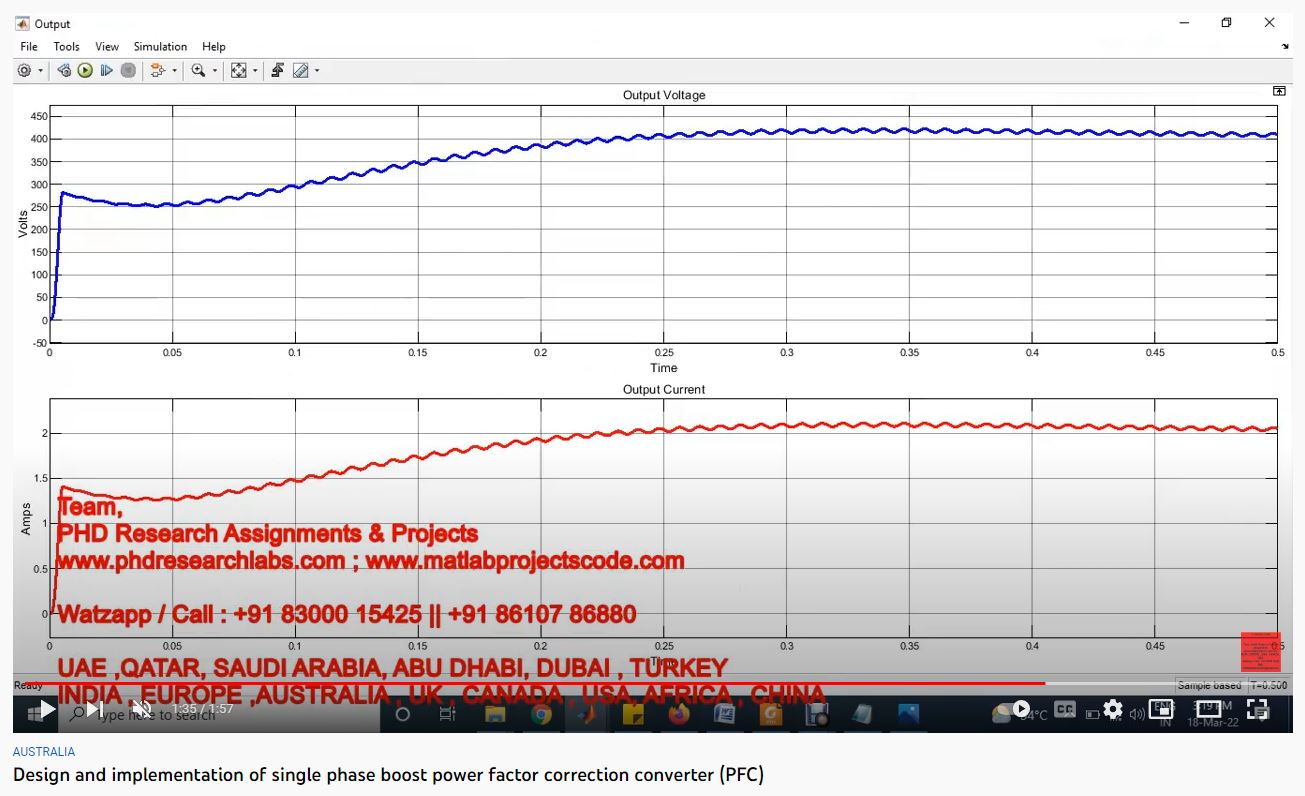Maximize the Output scope window
The width and height of the screenshot is (1305, 796).
click(x=1226, y=23)
